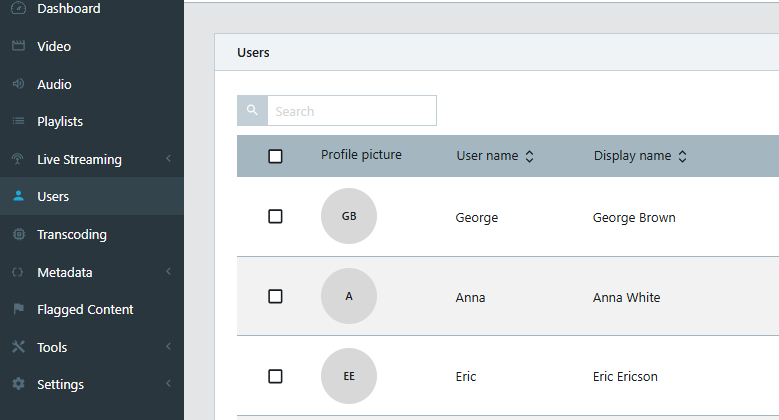The height and width of the screenshot is (420, 779).
Task: Click the Audio speaker icon
Action: pyautogui.click(x=18, y=84)
